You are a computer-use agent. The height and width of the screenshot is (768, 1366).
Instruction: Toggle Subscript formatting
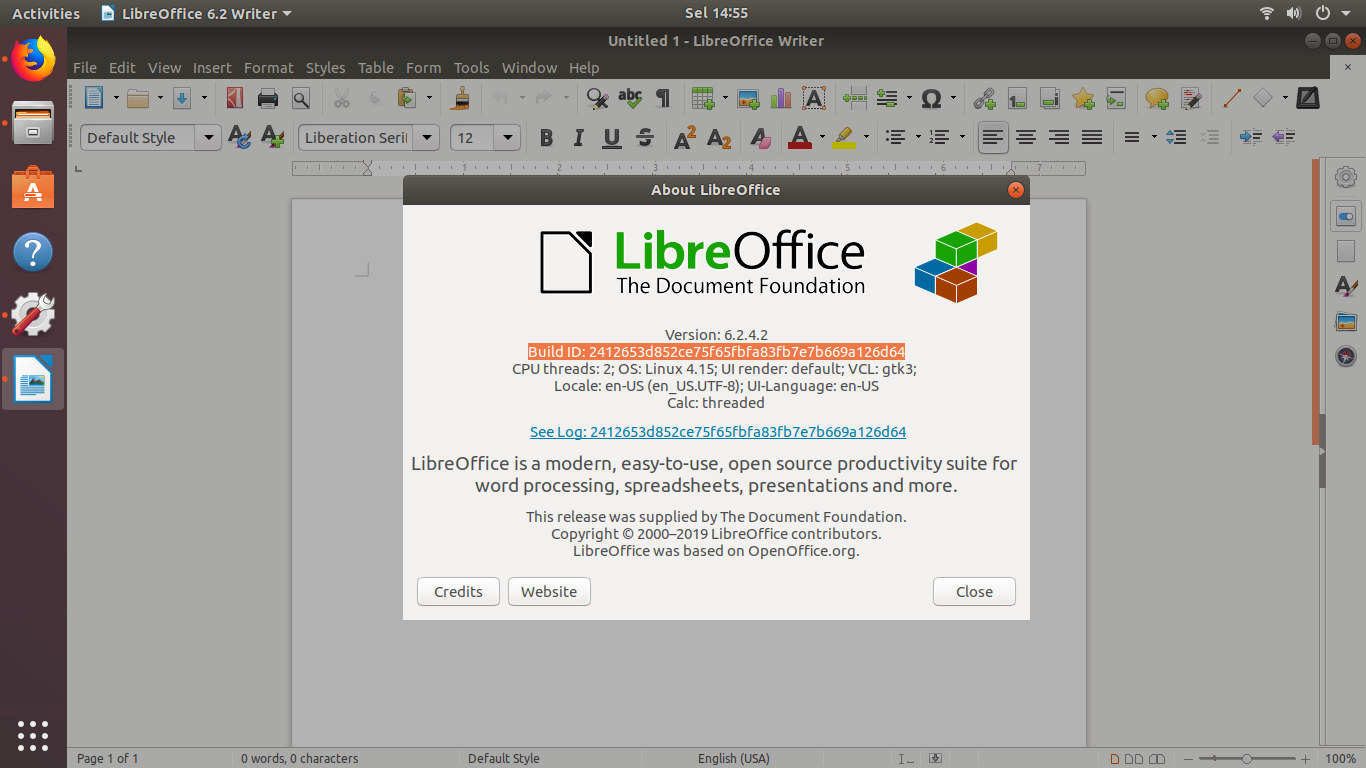click(x=718, y=137)
